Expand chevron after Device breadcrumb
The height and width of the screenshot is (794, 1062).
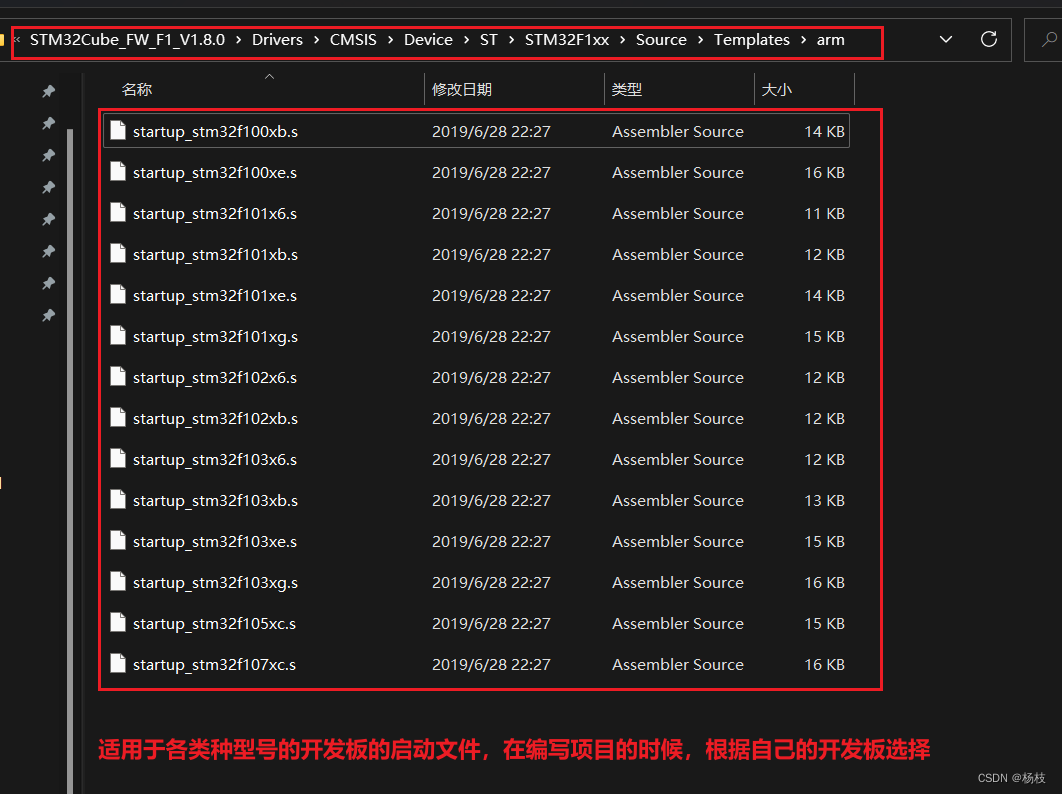pos(466,40)
